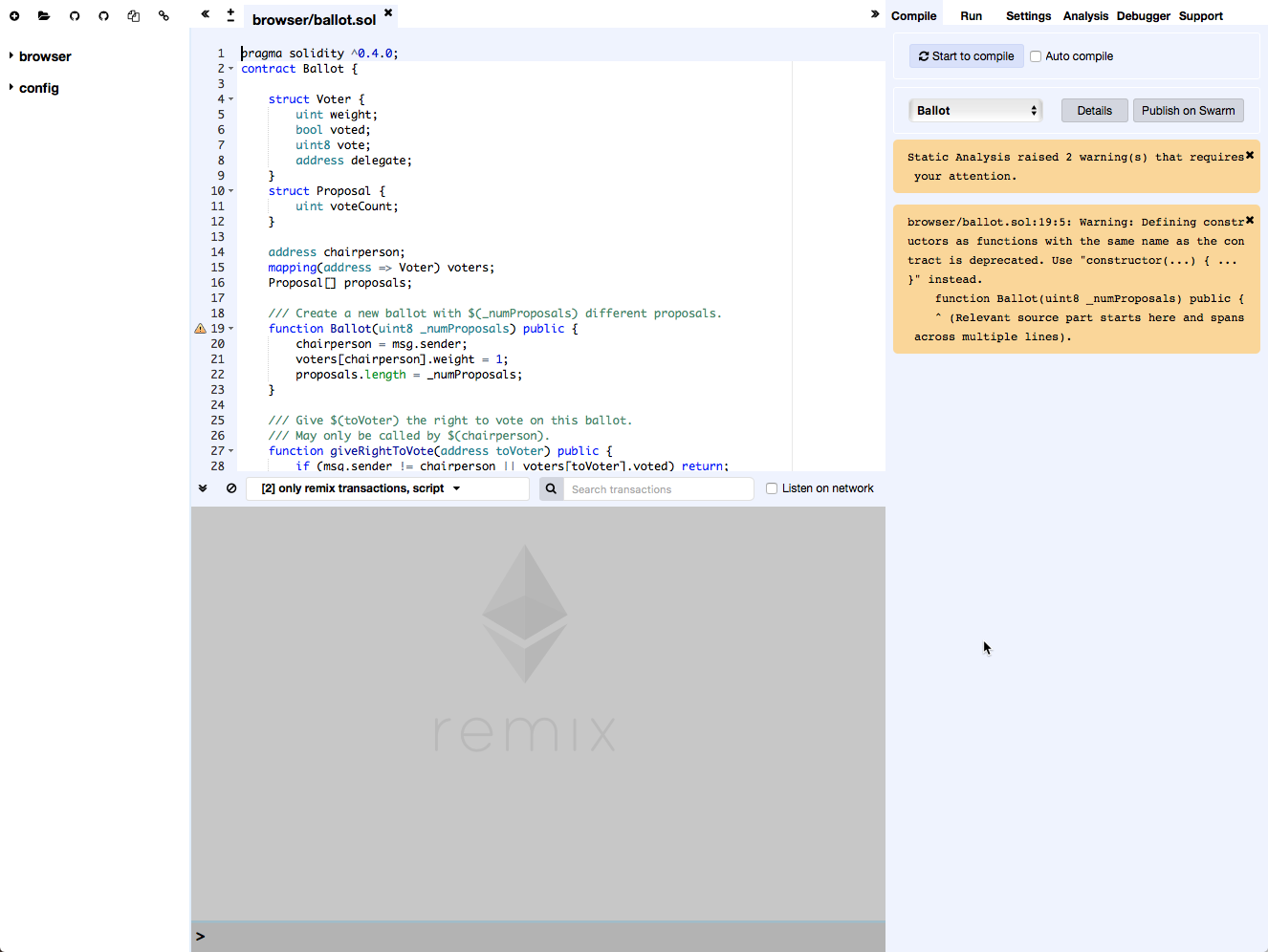Close the browser/ballot.sol tab

point(388,12)
